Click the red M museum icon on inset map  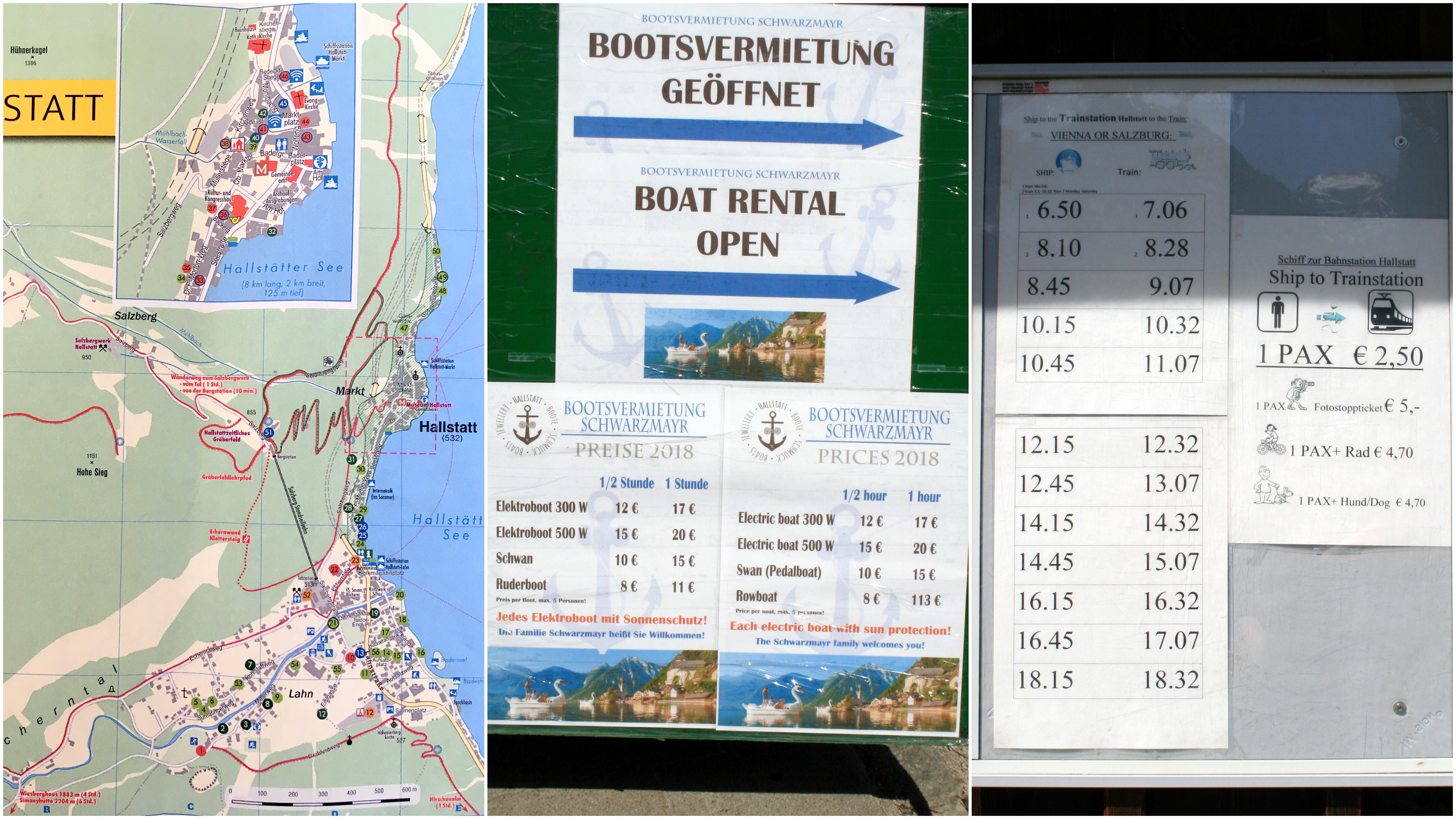click(262, 169)
